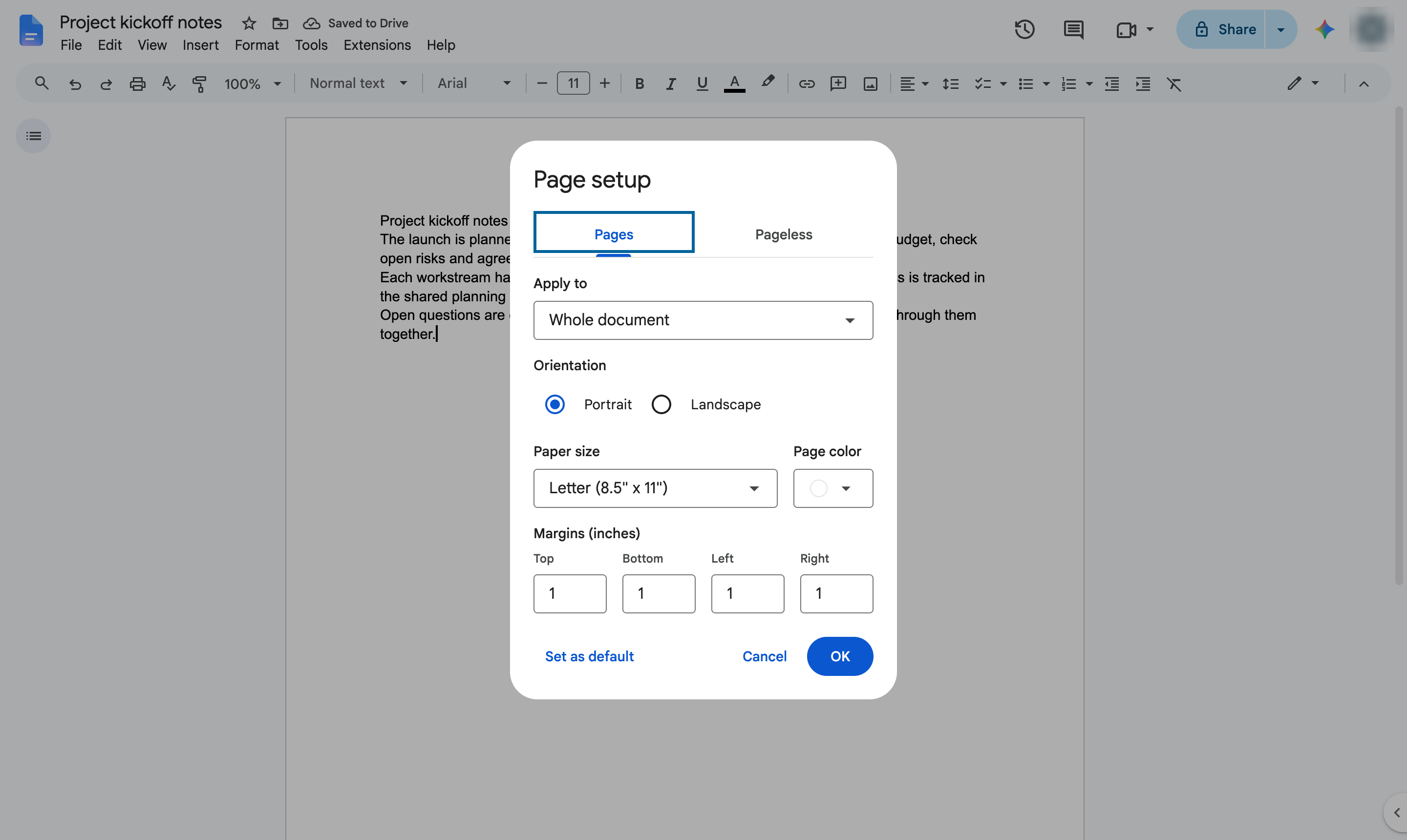
Task: Click the Paint format icon
Action: pyautogui.click(x=199, y=84)
